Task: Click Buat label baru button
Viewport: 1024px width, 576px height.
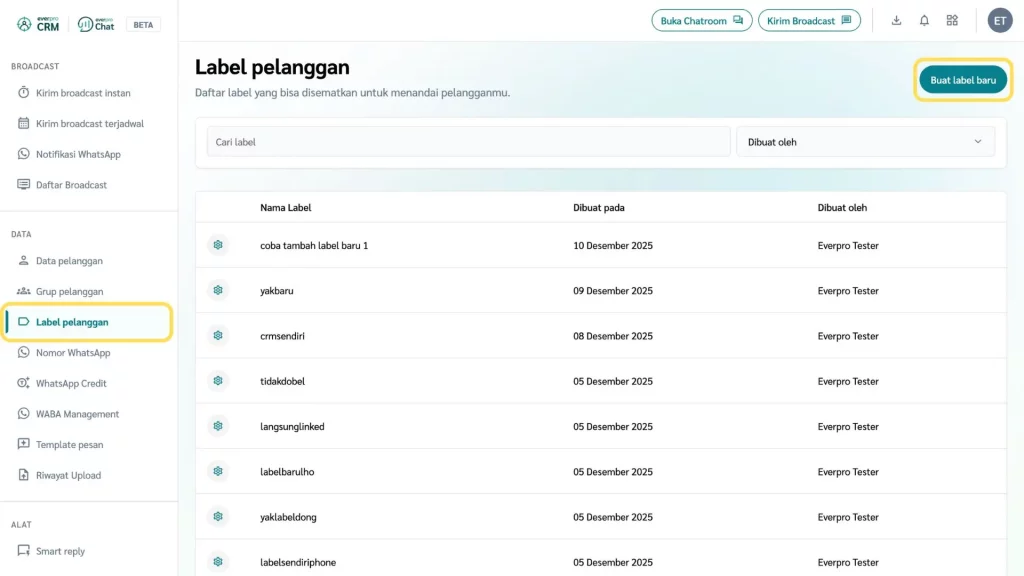Action: (x=963, y=80)
